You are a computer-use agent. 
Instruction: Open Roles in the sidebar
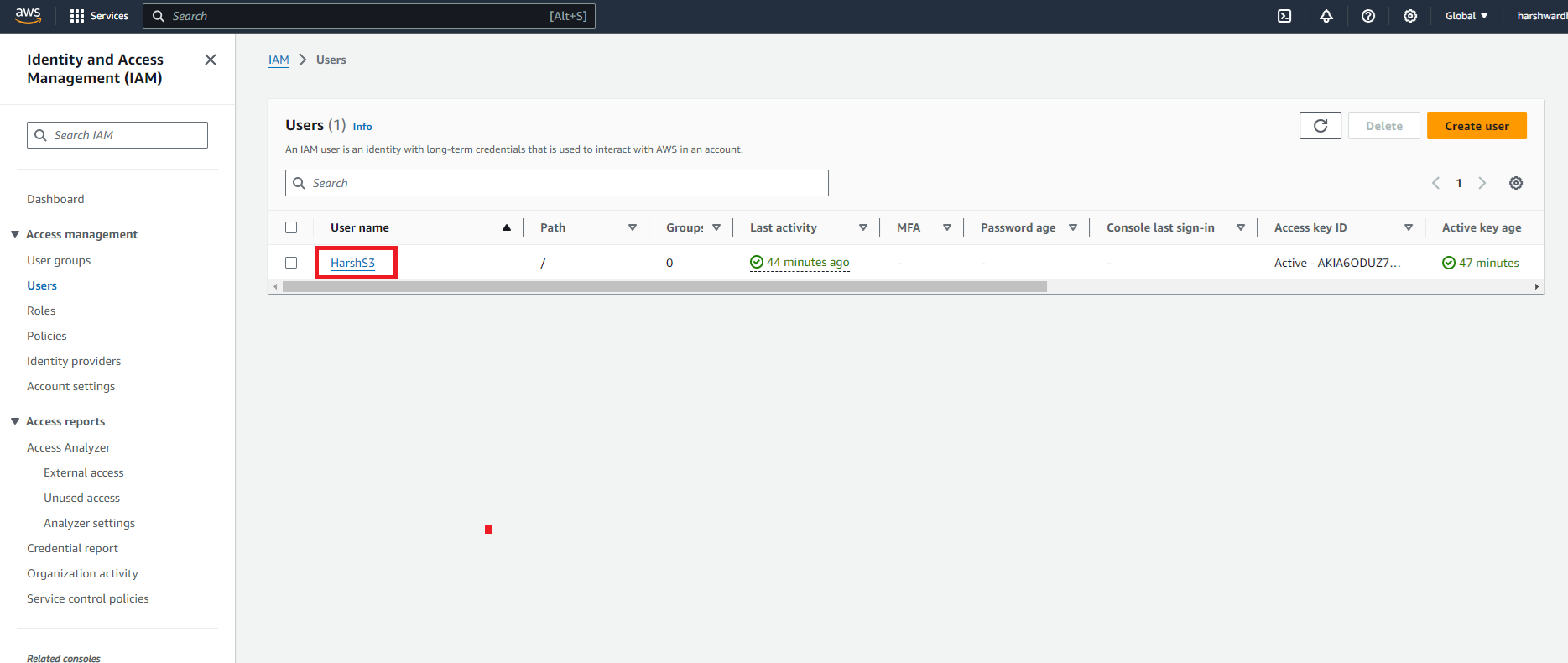pos(41,311)
